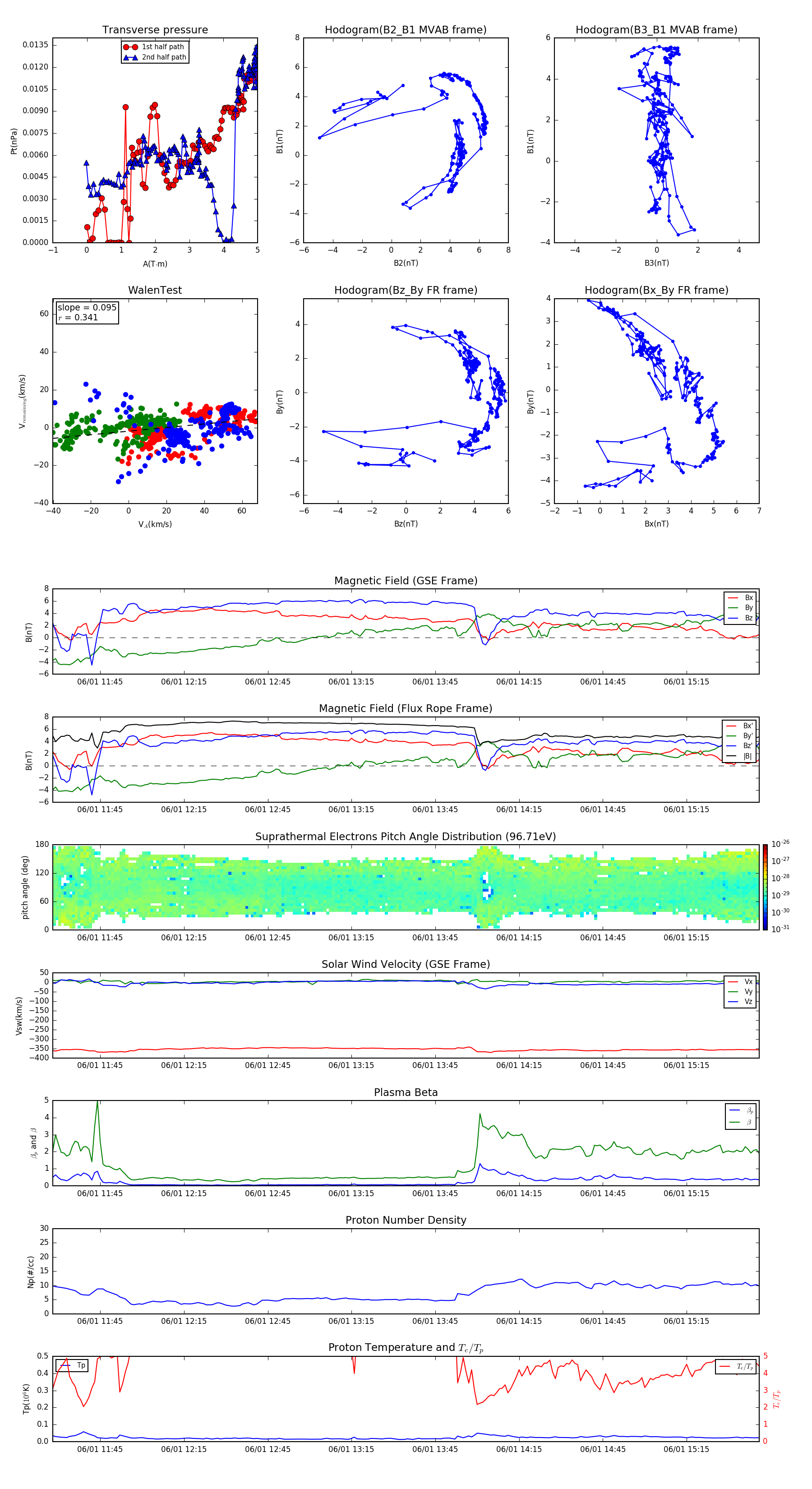
Task: Click the 'Solar Wind Velocity (GSE Frame)' title
Action: pos(406,965)
